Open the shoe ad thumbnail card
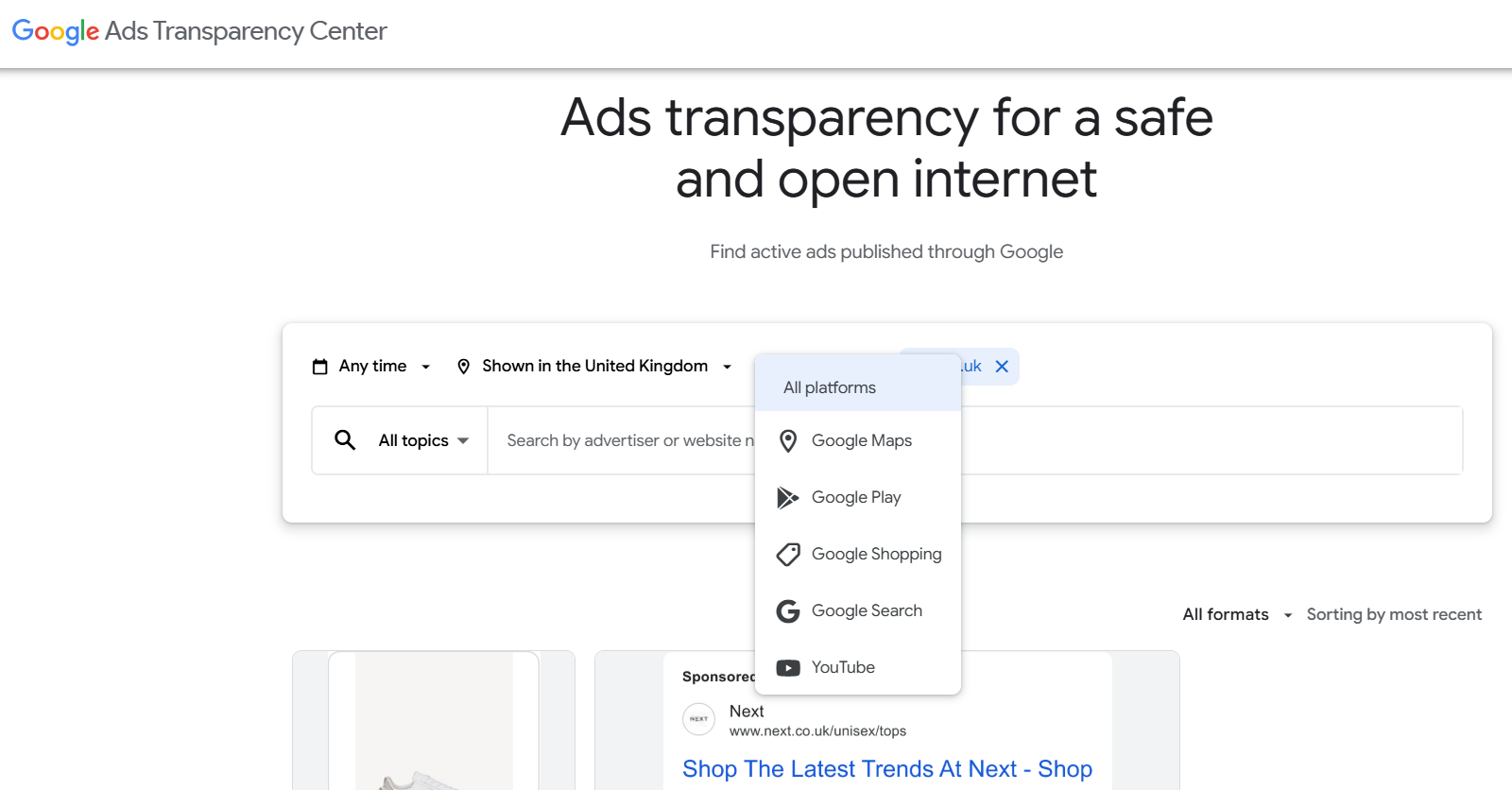Image resolution: width=1512 pixels, height=790 pixels. (x=434, y=720)
